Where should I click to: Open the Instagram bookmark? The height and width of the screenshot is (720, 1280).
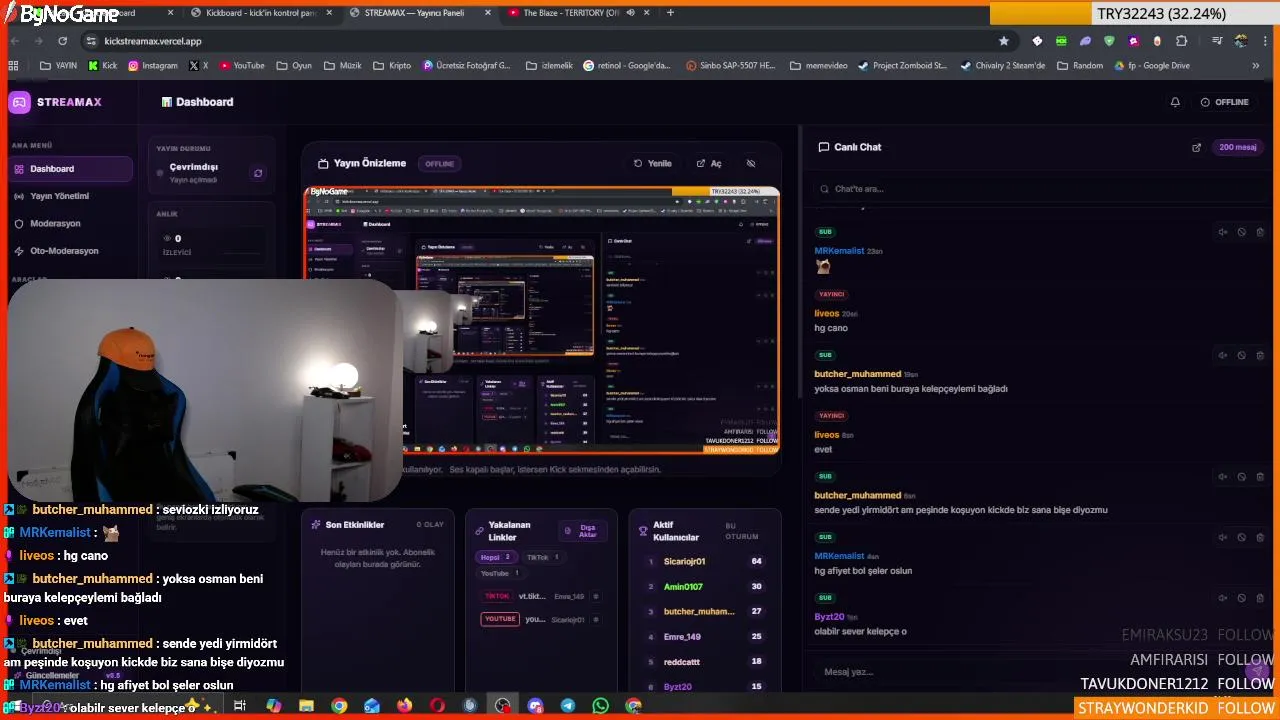[x=153, y=66]
